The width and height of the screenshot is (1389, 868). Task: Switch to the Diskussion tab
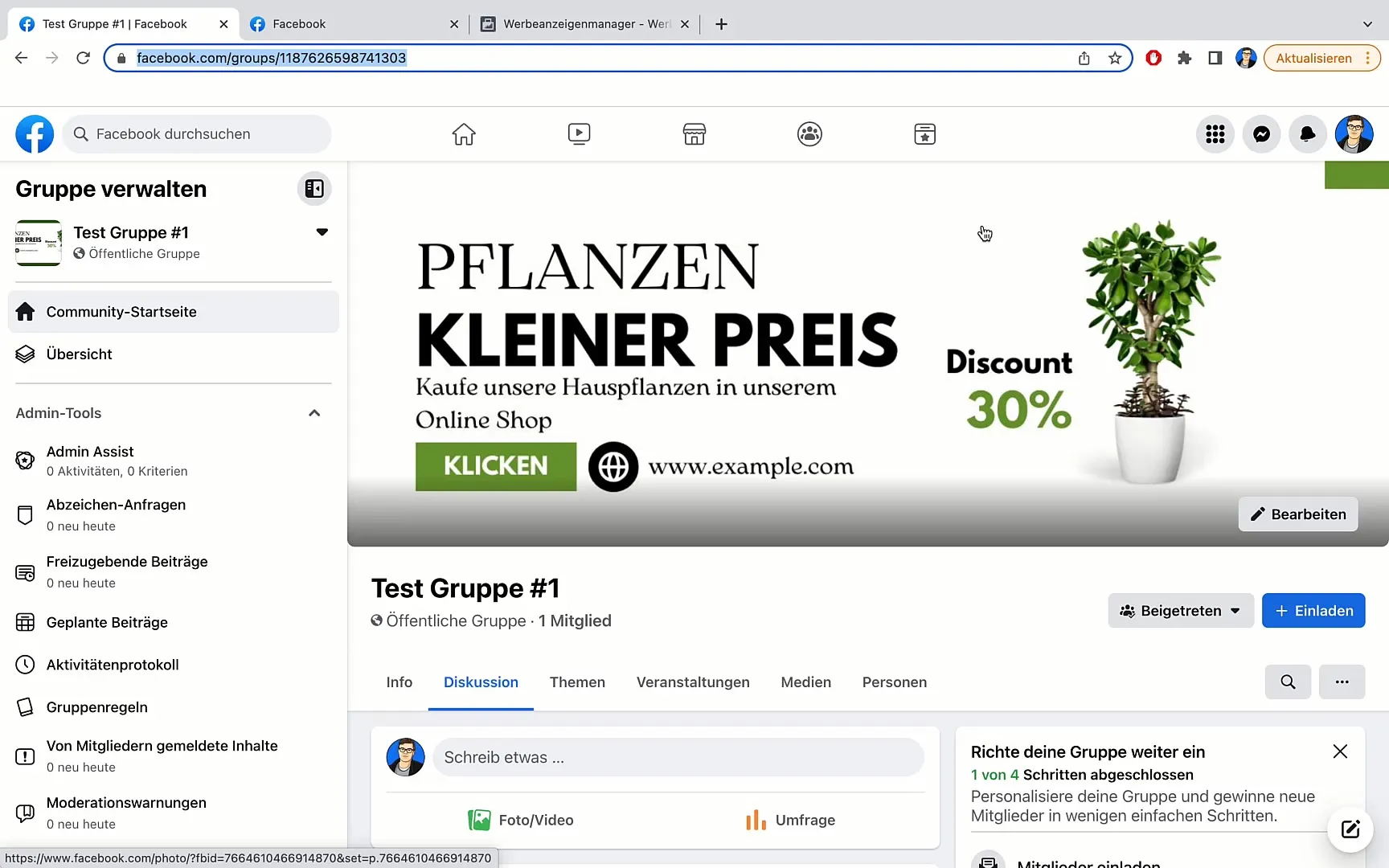tap(481, 682)
